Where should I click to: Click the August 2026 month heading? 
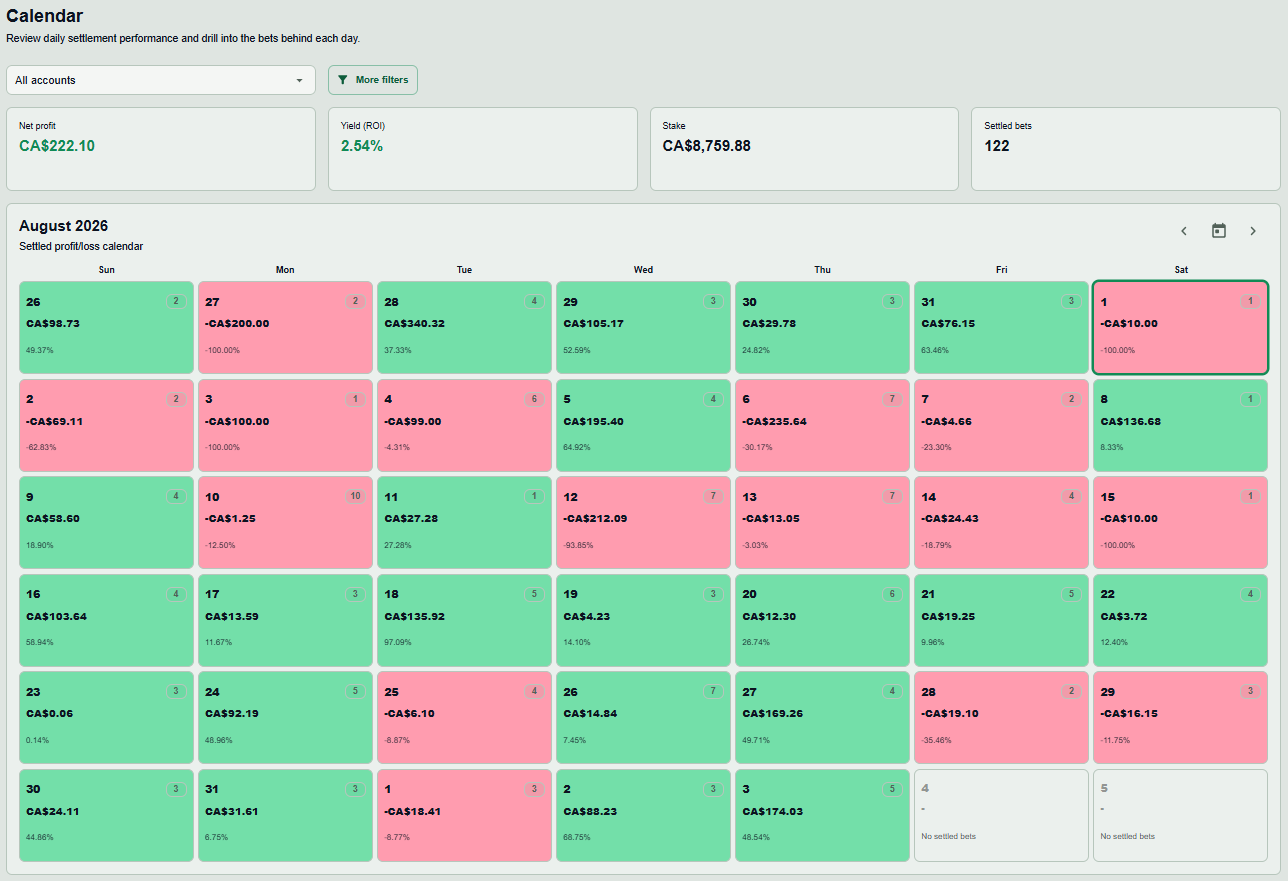pyautogui.click(x=63, y=226)
